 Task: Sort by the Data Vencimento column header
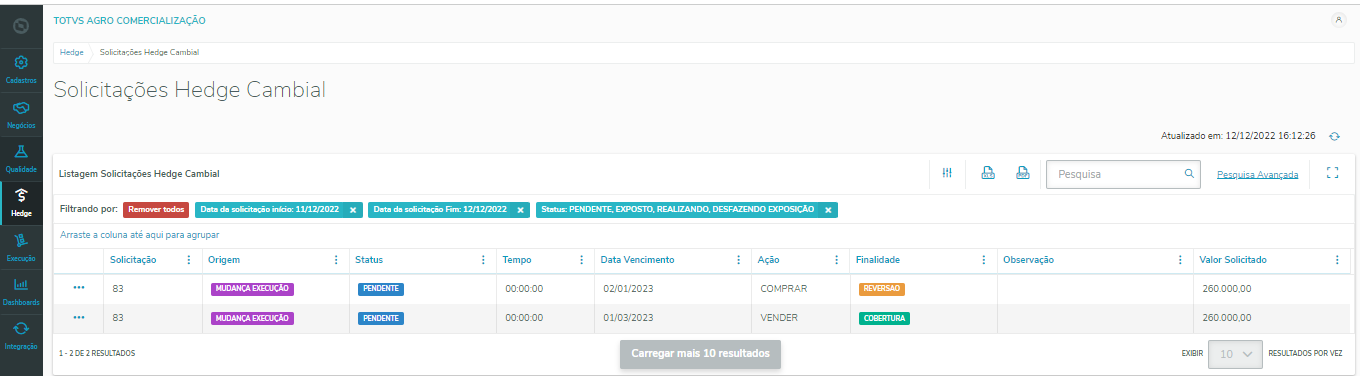(x=637, y=260)
